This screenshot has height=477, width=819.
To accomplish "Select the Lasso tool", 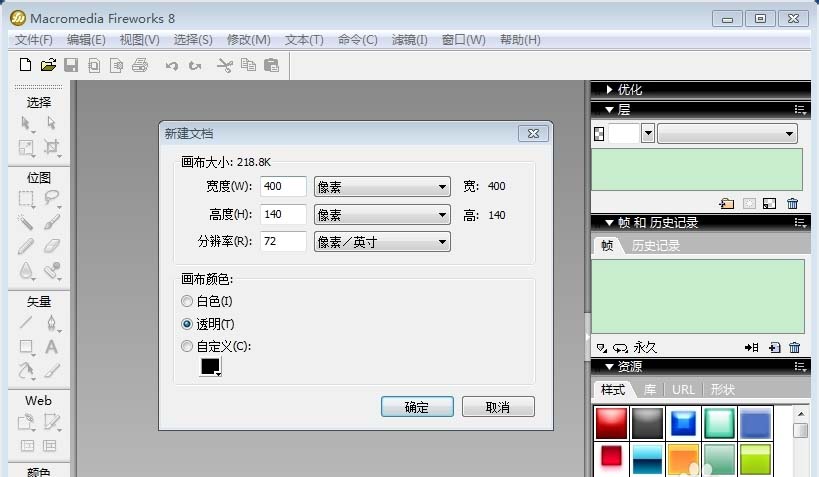I will pos(52,198).
